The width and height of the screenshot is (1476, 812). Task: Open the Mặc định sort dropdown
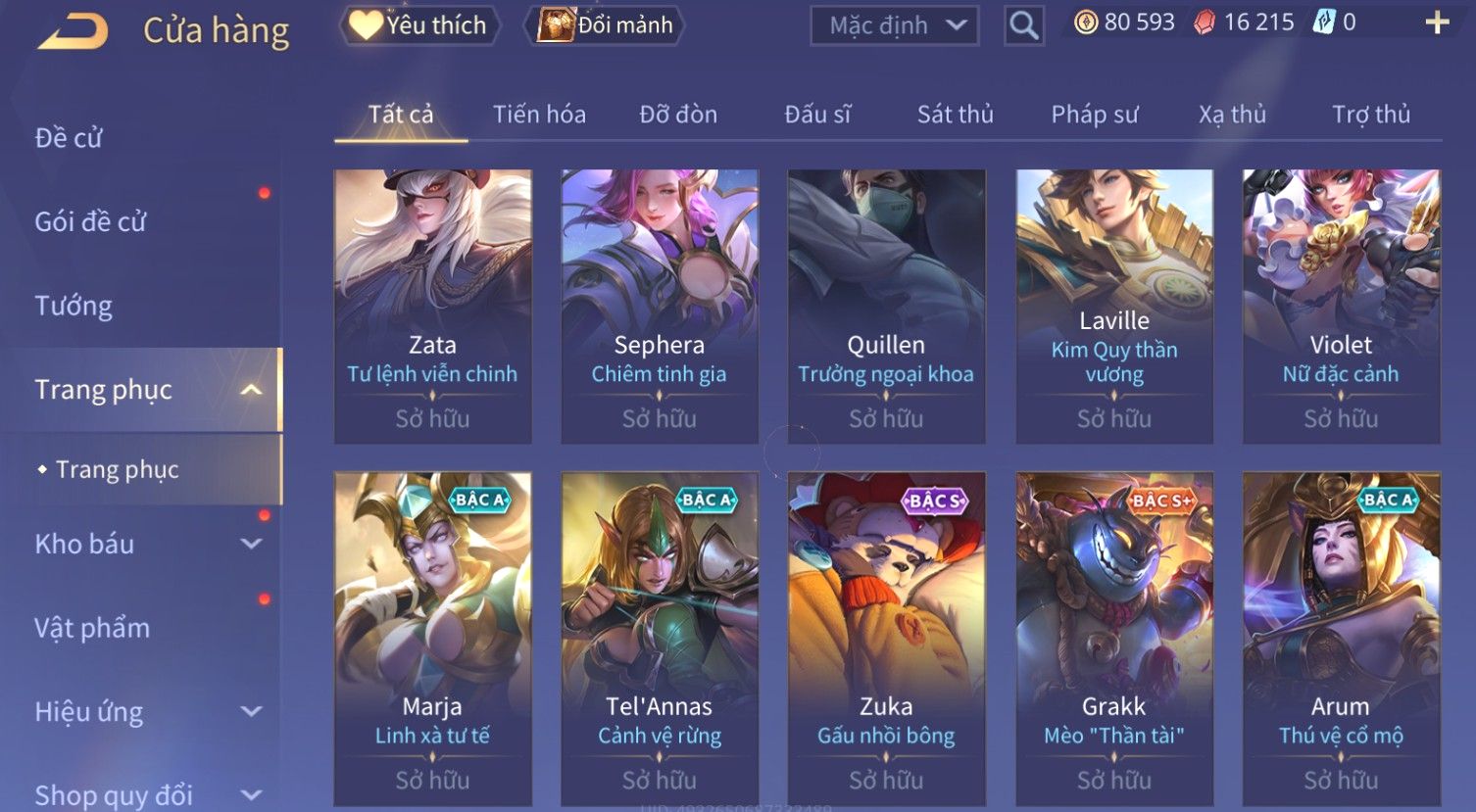pos(894,25)
